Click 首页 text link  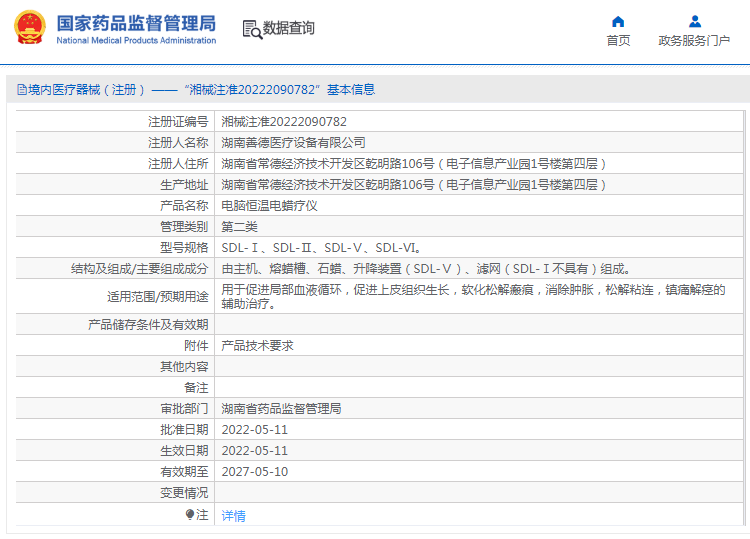618,40
